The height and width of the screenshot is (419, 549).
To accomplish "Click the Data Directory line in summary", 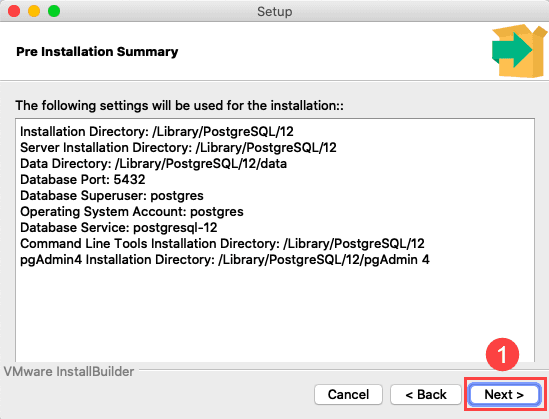I will point(153,163).
